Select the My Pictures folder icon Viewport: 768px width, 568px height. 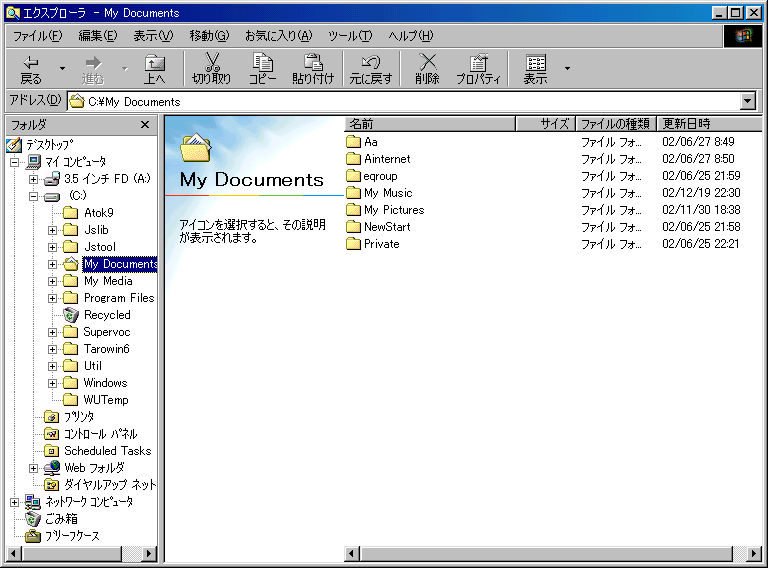click(x=353, y=210)
